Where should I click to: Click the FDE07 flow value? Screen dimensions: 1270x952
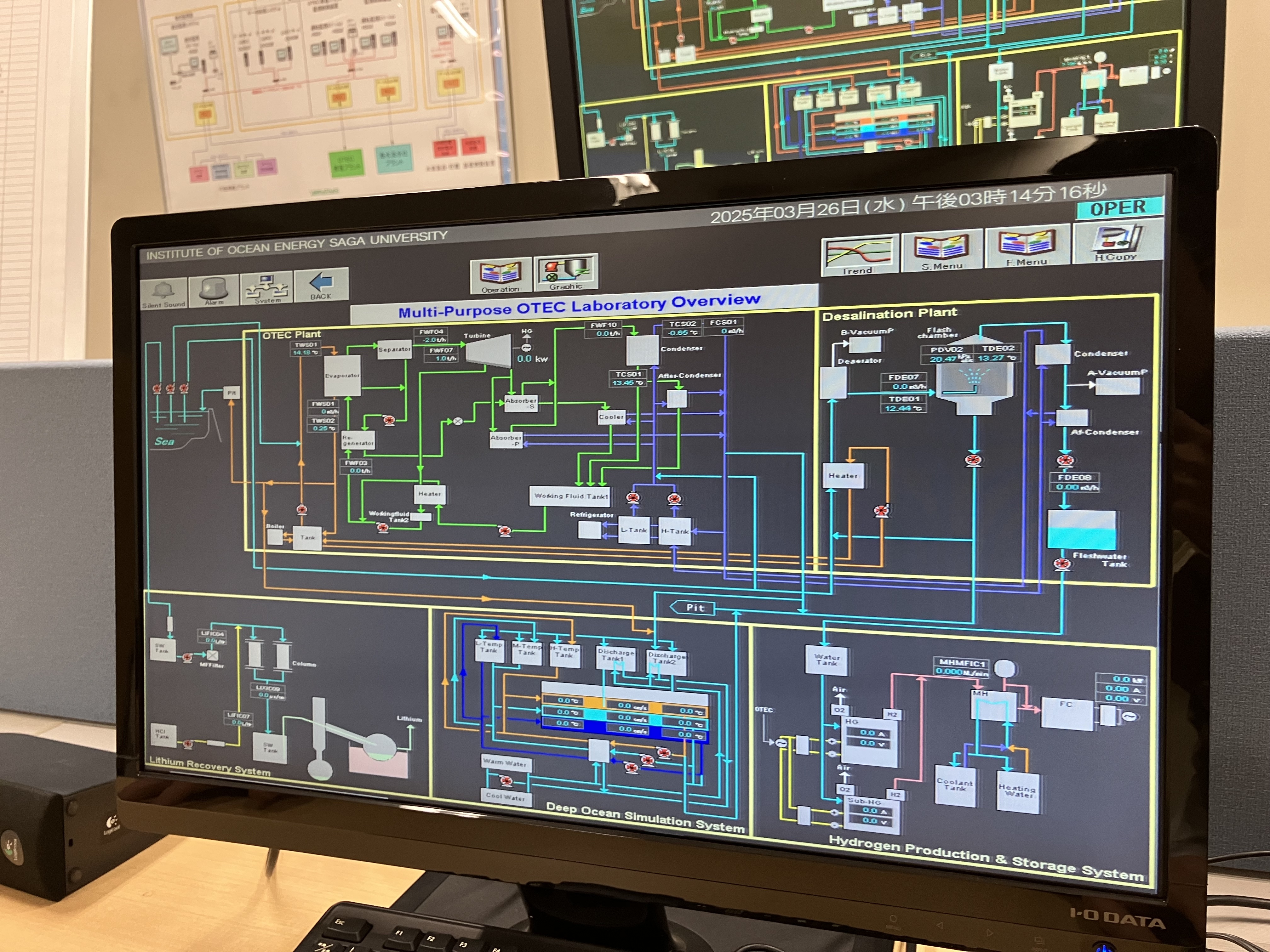(904, 387)
